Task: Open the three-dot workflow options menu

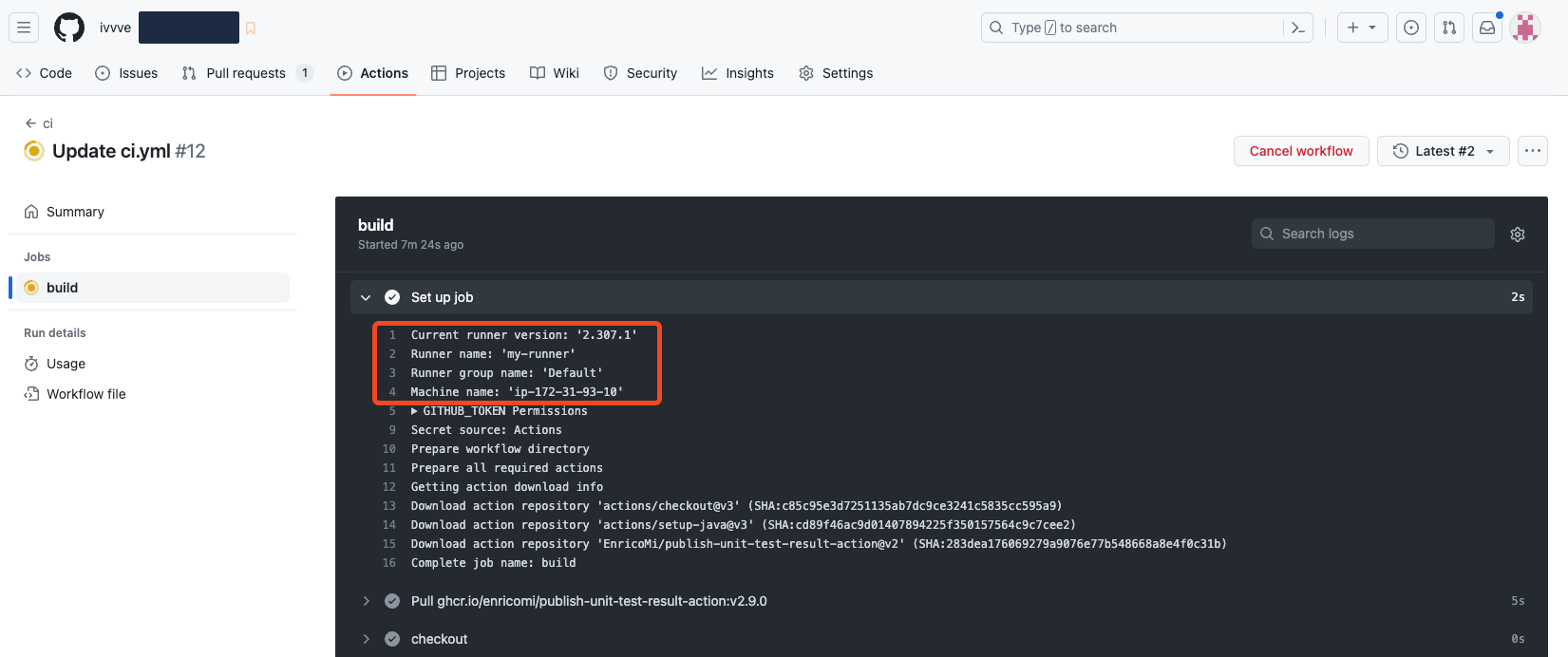Action: coord(1533,151)
